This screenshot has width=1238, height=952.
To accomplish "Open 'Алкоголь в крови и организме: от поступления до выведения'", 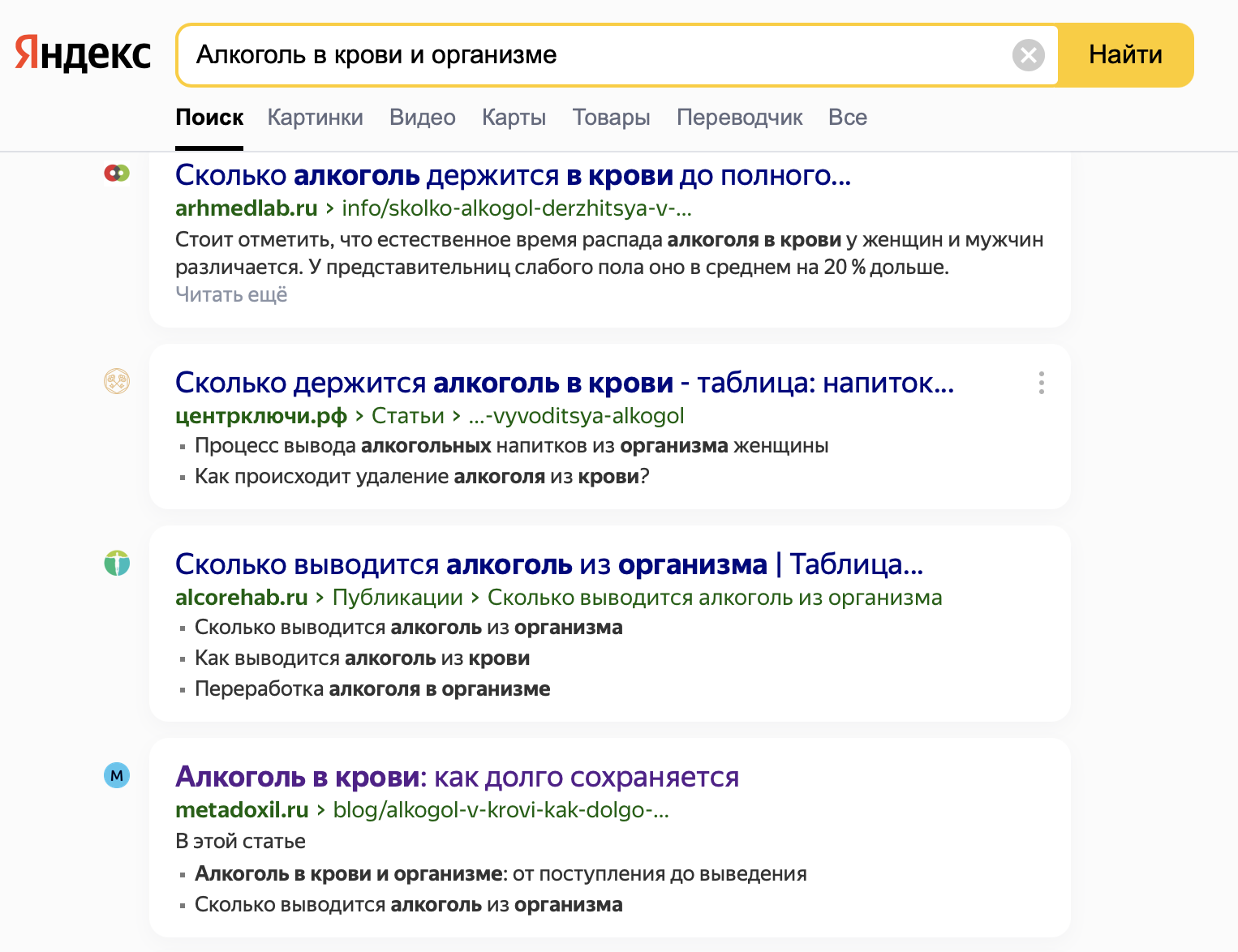I will [501, 874].
